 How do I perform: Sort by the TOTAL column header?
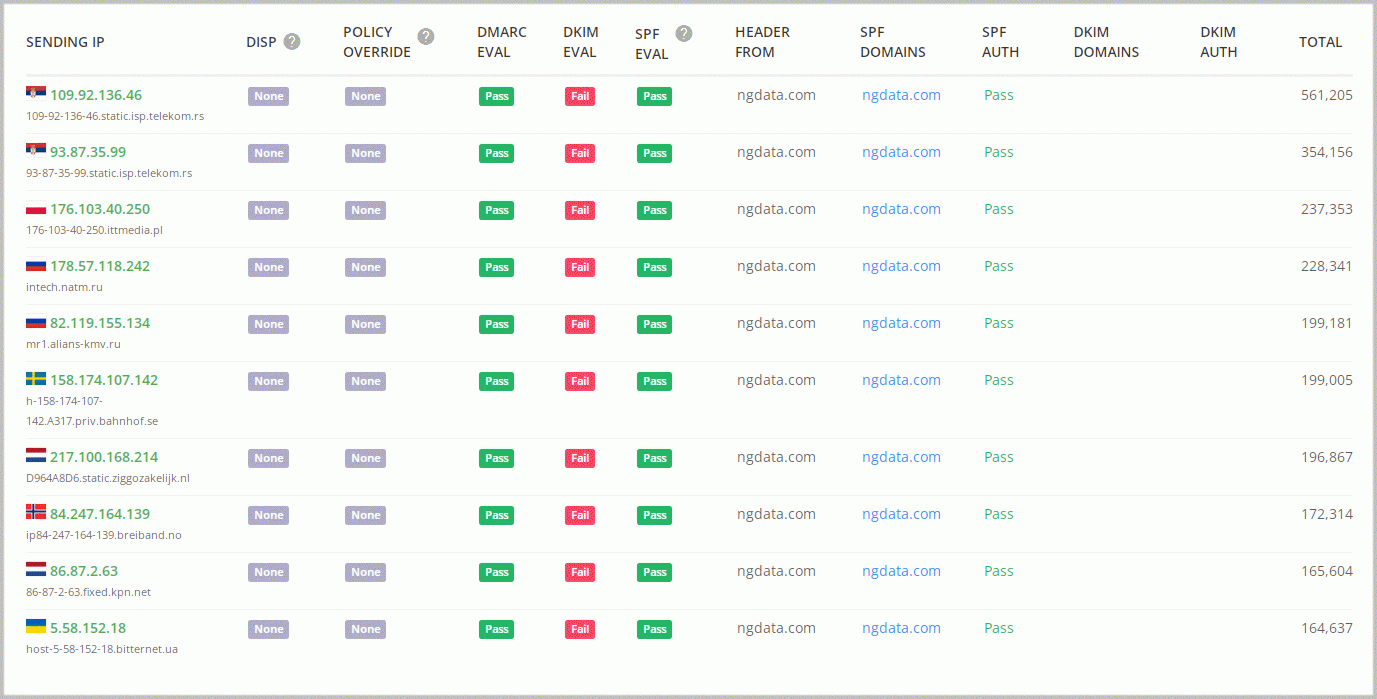point(1320,42)
